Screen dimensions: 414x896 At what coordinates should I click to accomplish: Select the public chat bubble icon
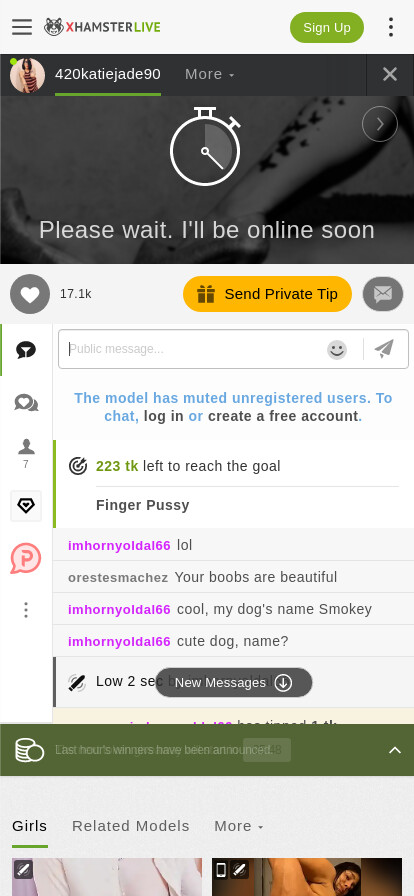26,350
